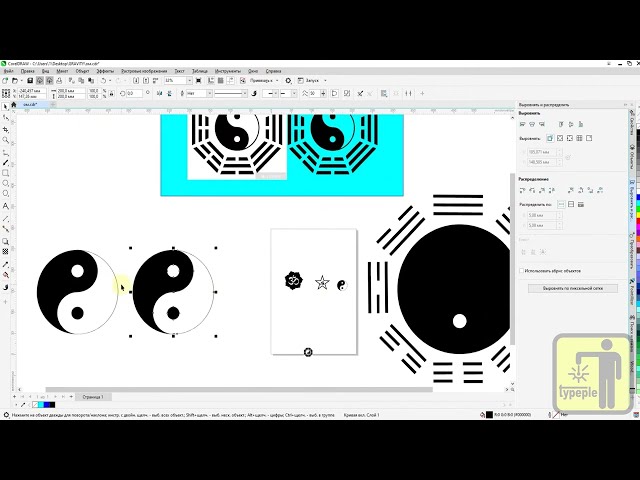Toggle Align to Active Objects option
640x480 pixels.
coord(550,138)
